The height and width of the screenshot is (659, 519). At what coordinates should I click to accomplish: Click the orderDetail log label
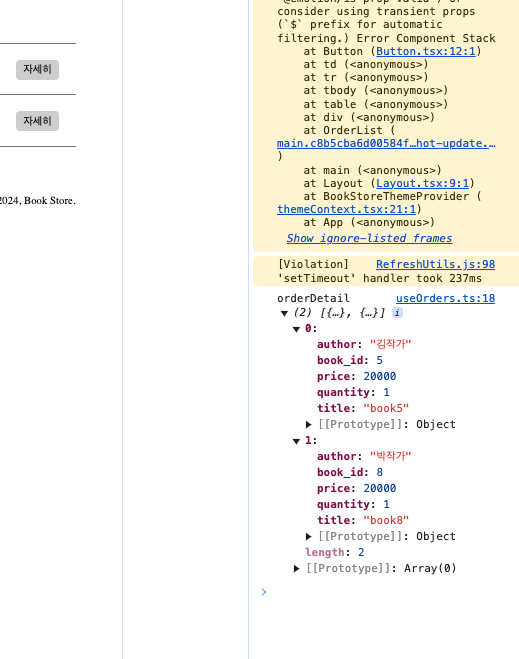pos(313,298)
